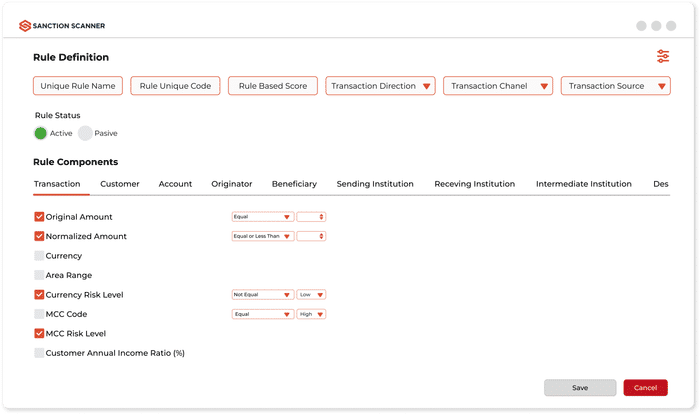Check Customer Annual Income Ratio checkbox
Viewport: 700px width, 414px height.
click(39, 353)
